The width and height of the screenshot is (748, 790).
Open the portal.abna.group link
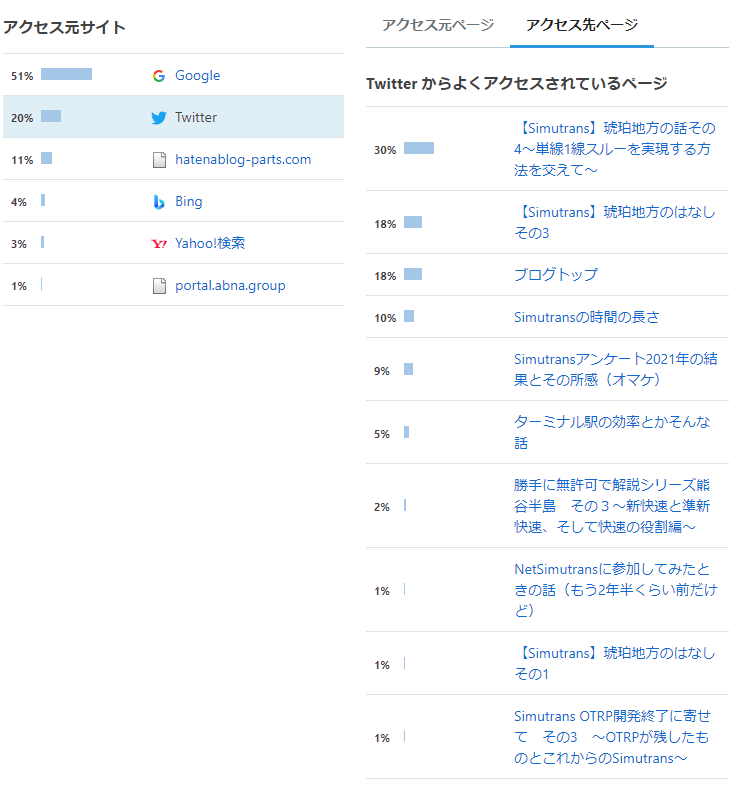[x=230, y=285]
